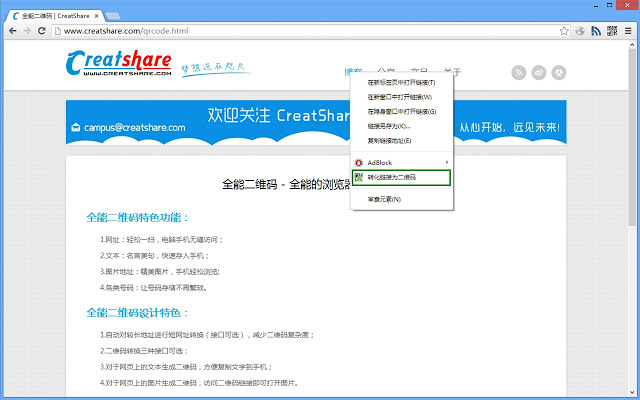
Task: Click the browser forward arrow
Action: pyautogui.click(x=27, y=31)
